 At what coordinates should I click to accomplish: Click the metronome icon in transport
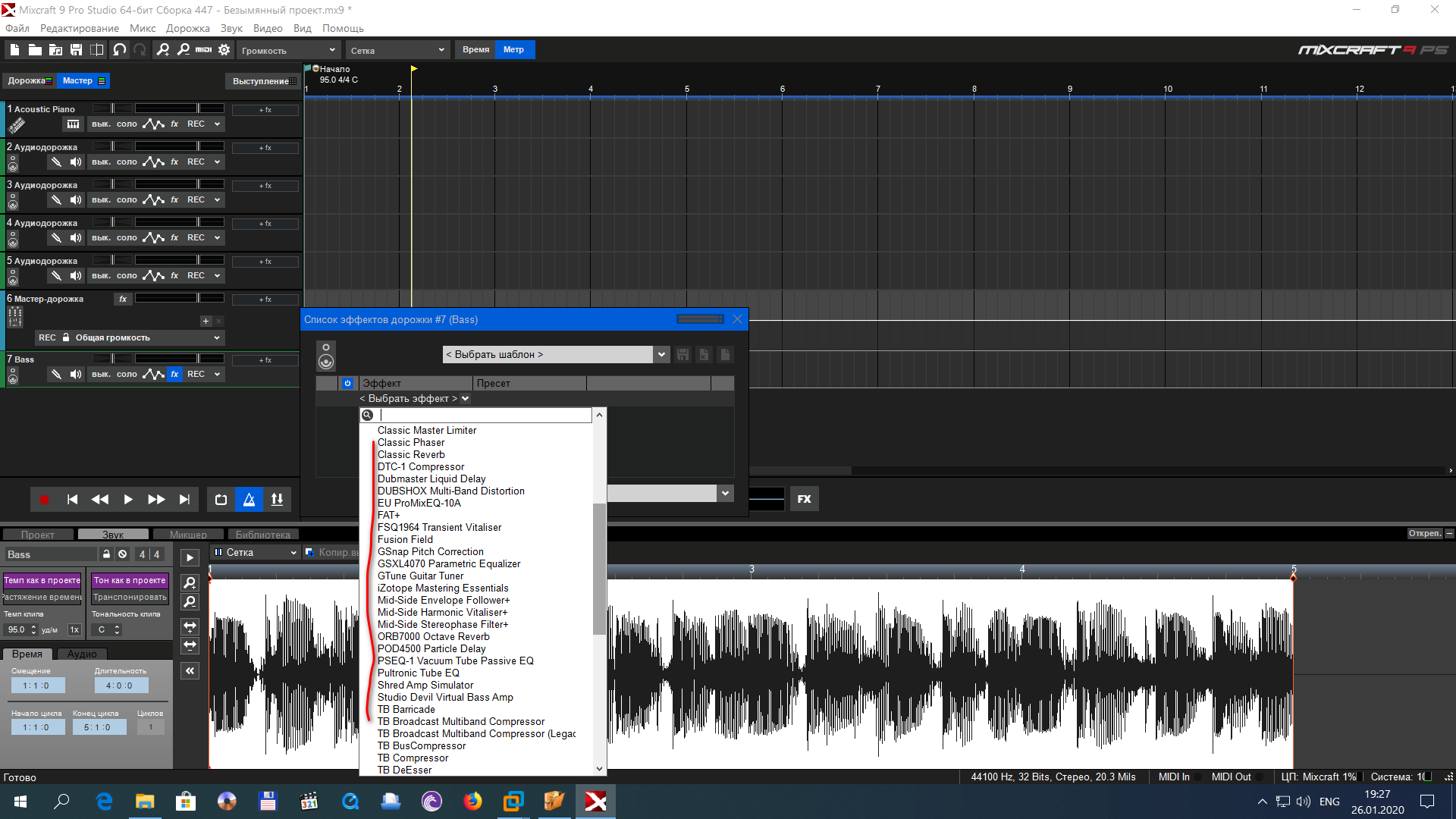coord(249,500)
